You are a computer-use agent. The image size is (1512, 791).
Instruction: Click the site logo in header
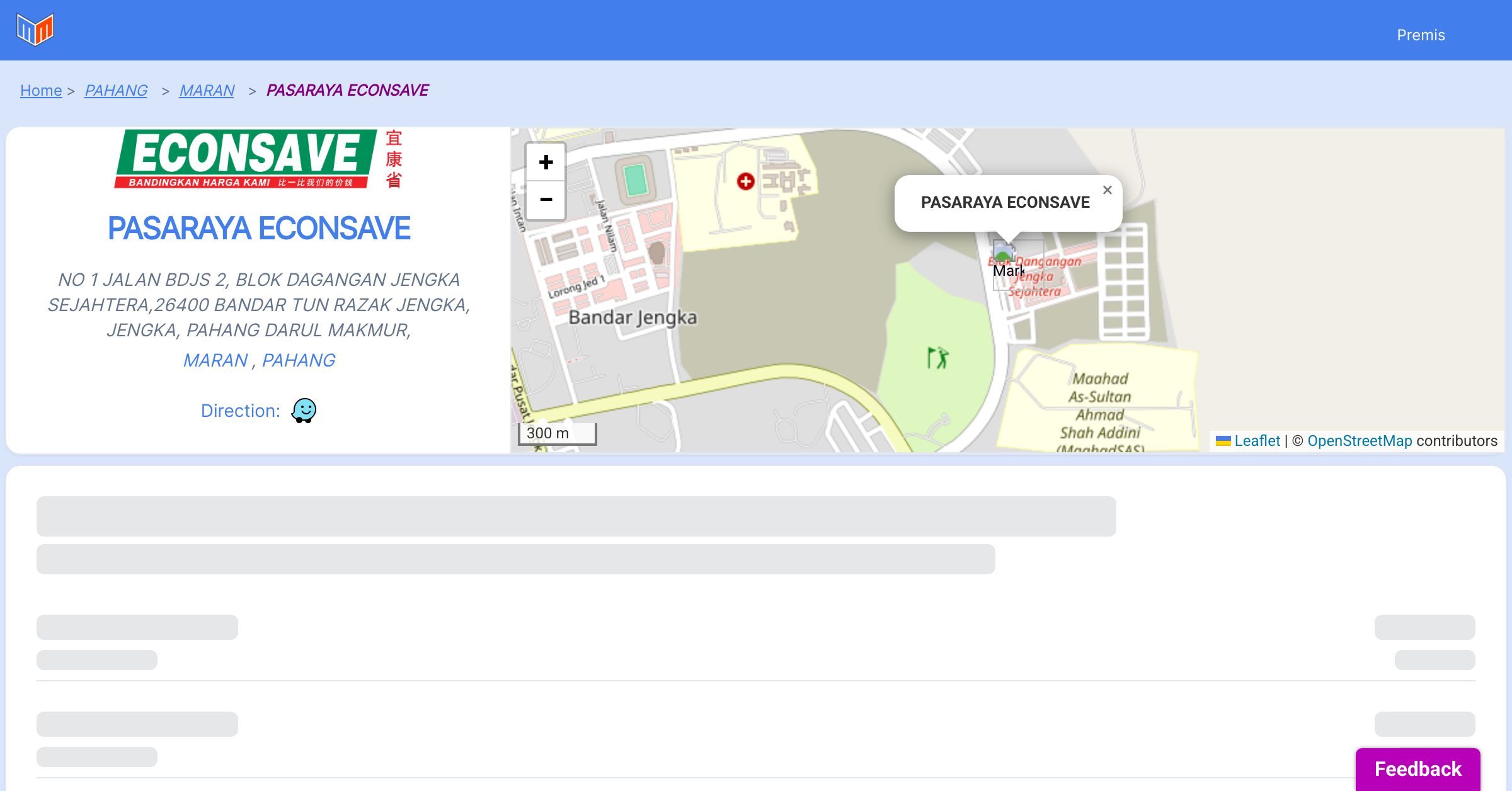35,30
